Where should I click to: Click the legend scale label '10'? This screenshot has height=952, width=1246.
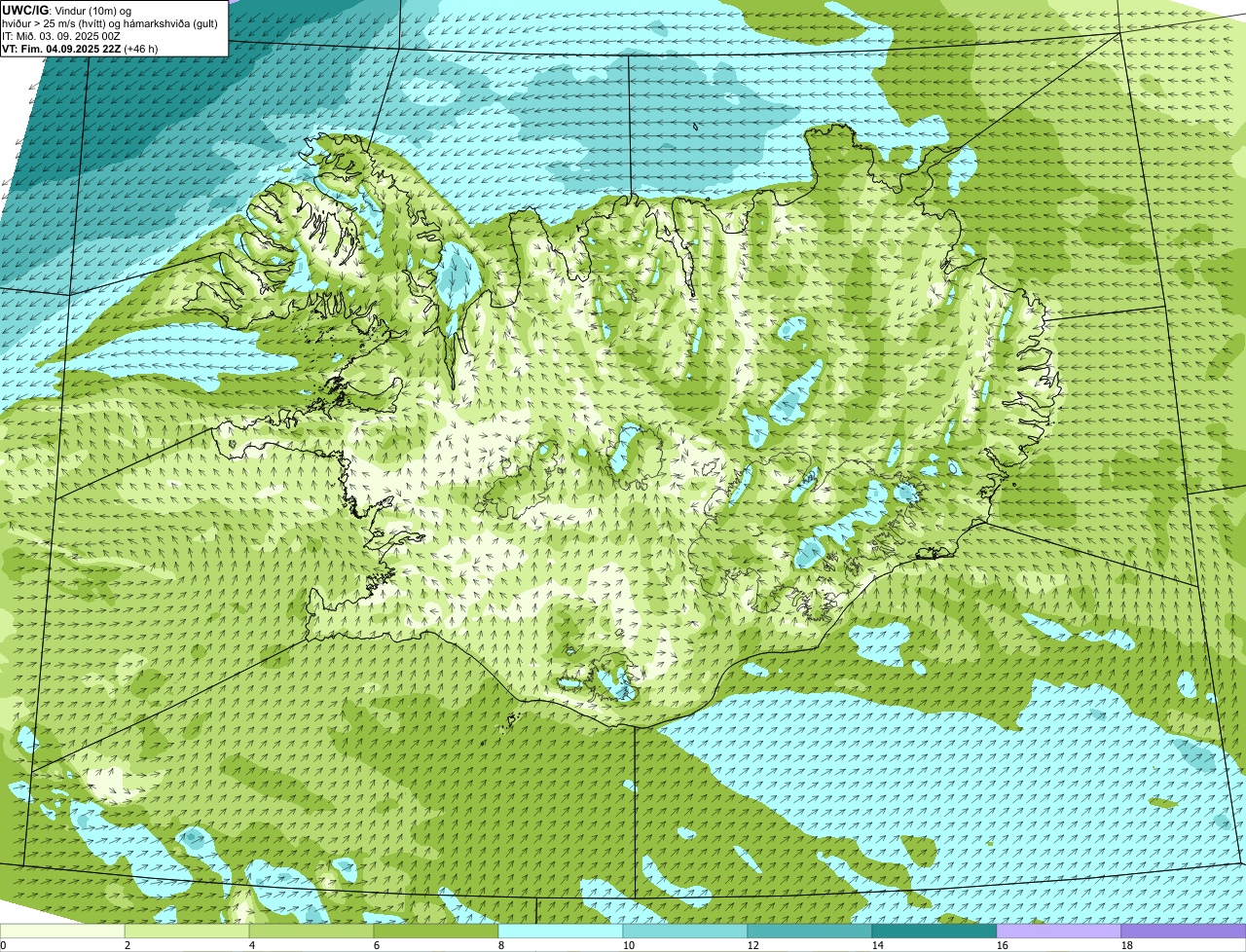tap(629, 945)
